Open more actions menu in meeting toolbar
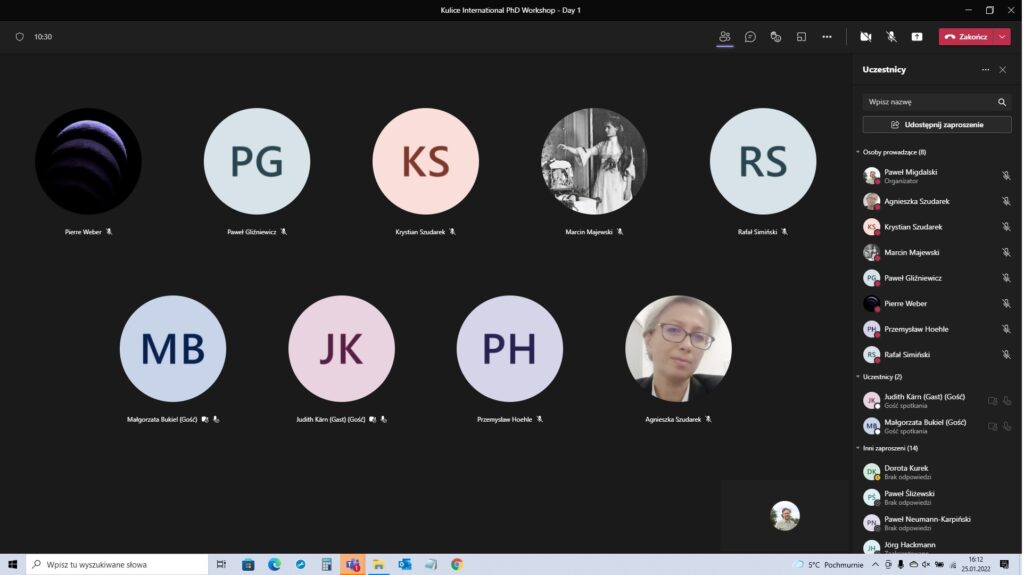 827,37
